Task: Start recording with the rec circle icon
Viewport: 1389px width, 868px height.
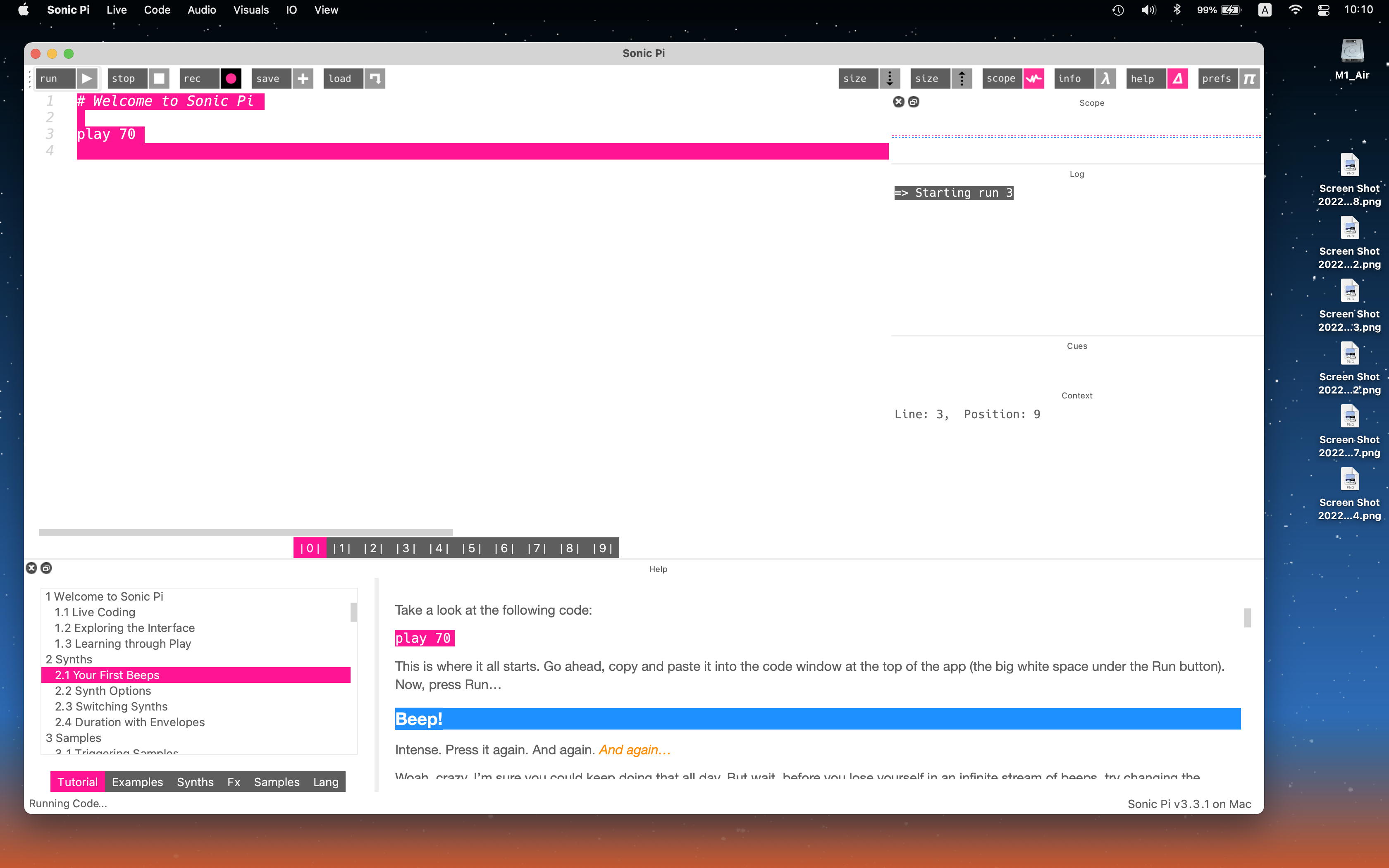Action: coord(231,79)
